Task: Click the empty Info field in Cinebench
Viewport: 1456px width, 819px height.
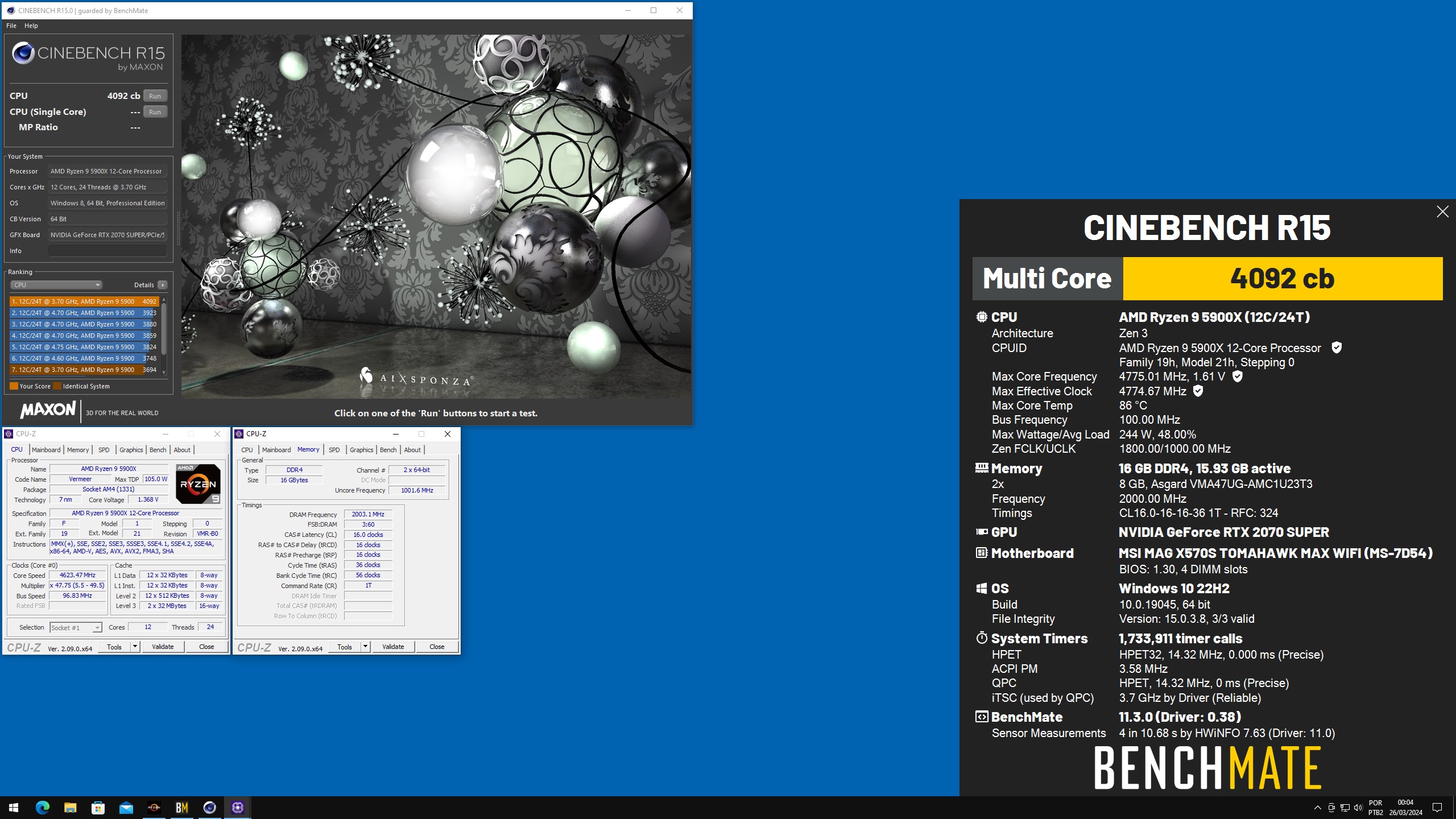Action: click(x=107, y=251)
